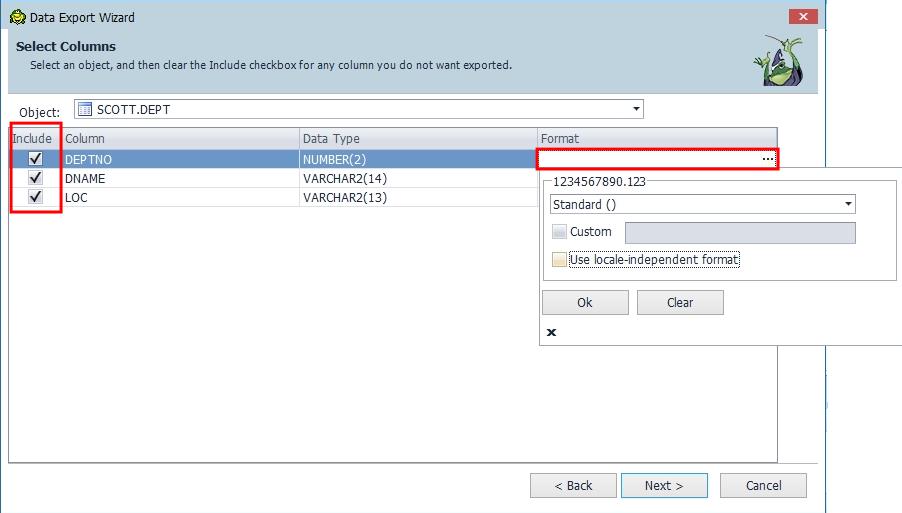Click the Include column header
902x513 pixels.
coord(33,139)
